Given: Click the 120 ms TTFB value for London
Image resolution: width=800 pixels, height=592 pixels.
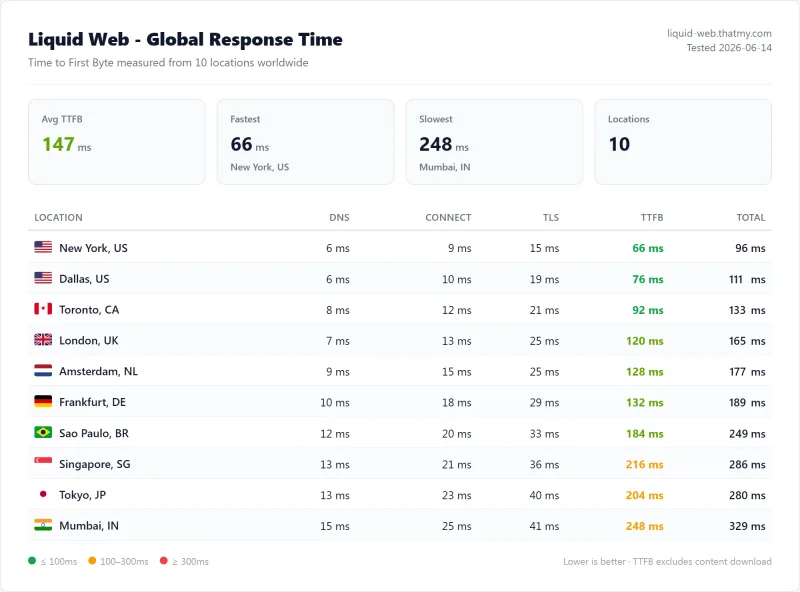Looking at the screenshot, I should (x=645, y=341).
